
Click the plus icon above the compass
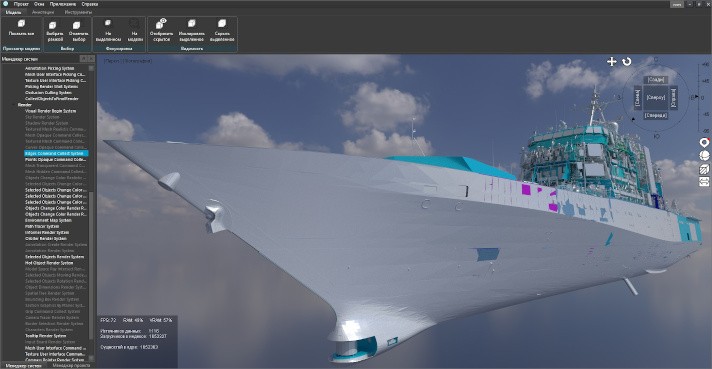[612, 62]
